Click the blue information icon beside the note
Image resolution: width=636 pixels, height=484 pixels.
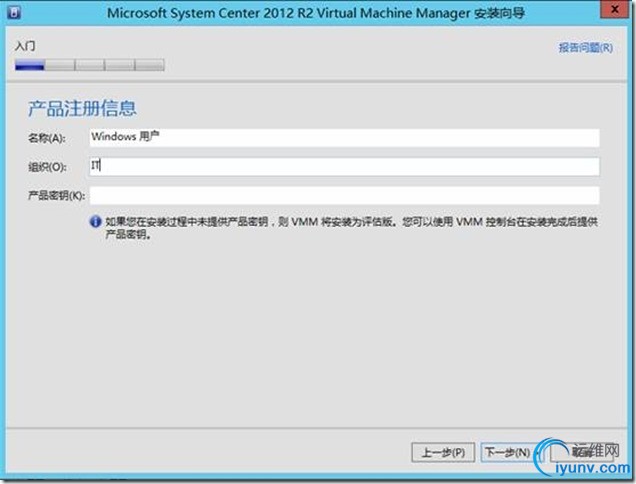coord(95,222)
